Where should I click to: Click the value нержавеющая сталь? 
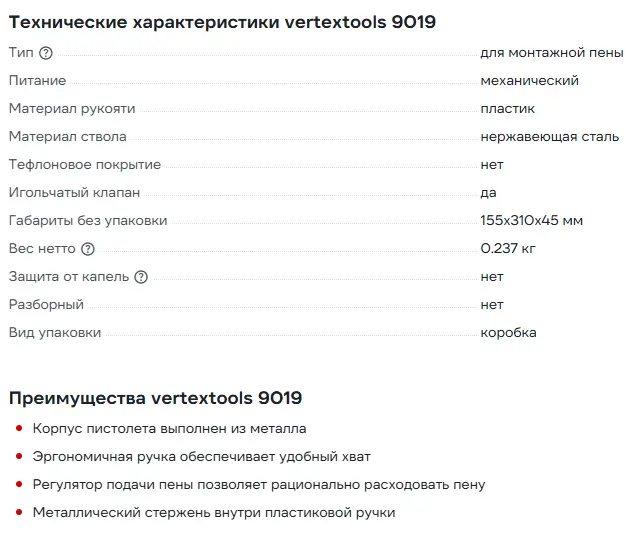click(x=549, y=137)
